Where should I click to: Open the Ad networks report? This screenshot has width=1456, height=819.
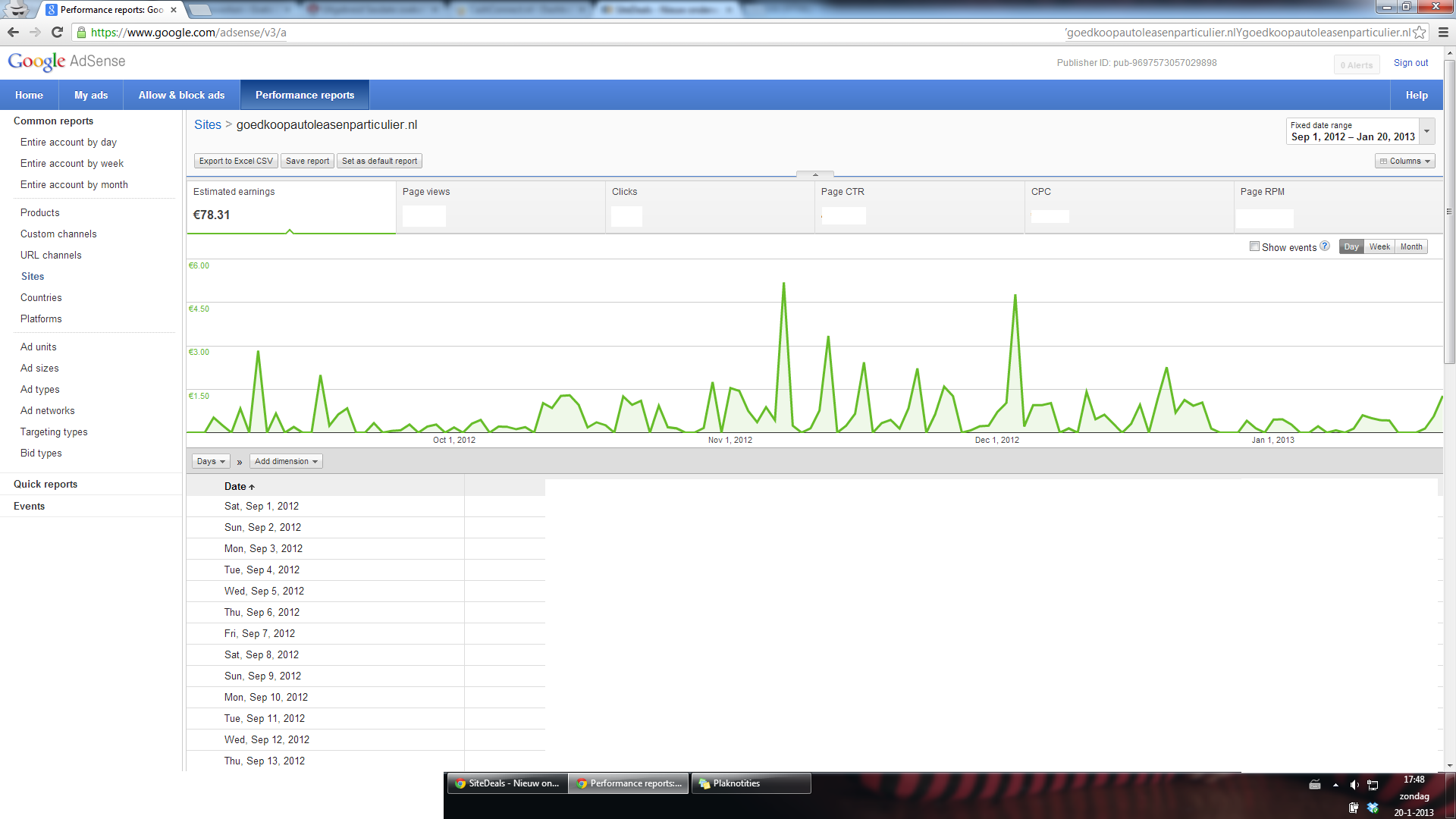[47, 410]
